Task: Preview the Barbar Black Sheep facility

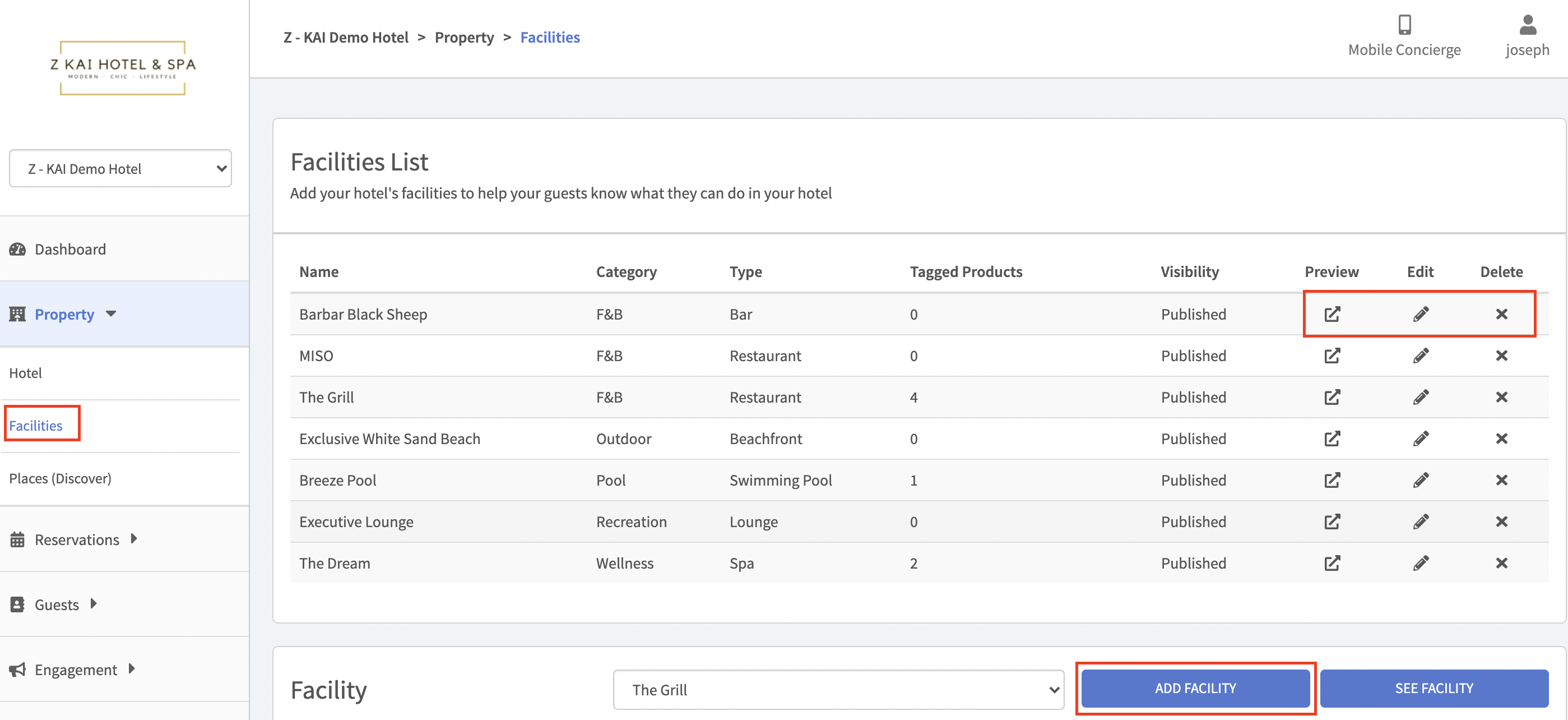Action: [x=1332, y=315]
